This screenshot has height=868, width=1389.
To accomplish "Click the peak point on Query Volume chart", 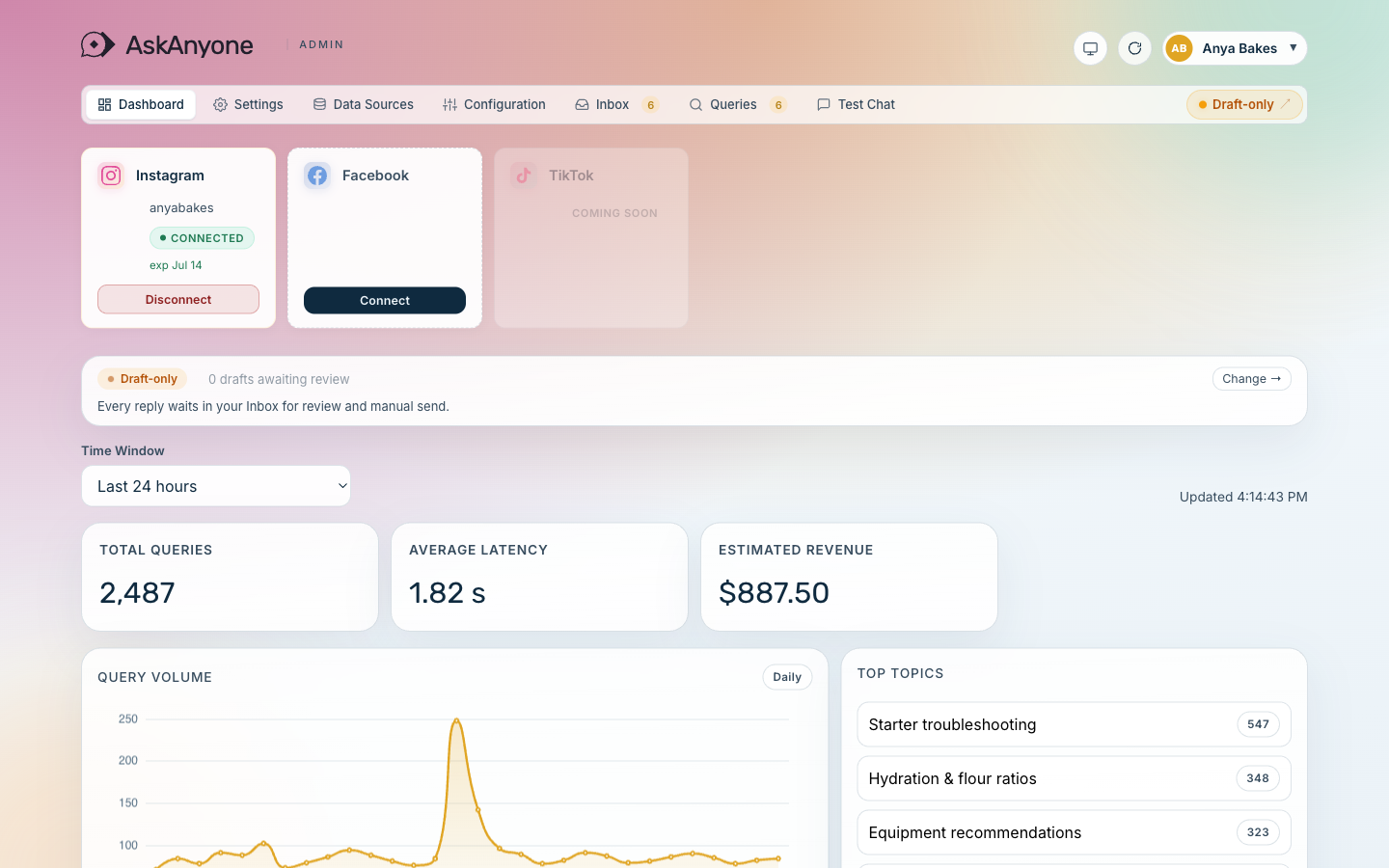I will coord(456,719).
